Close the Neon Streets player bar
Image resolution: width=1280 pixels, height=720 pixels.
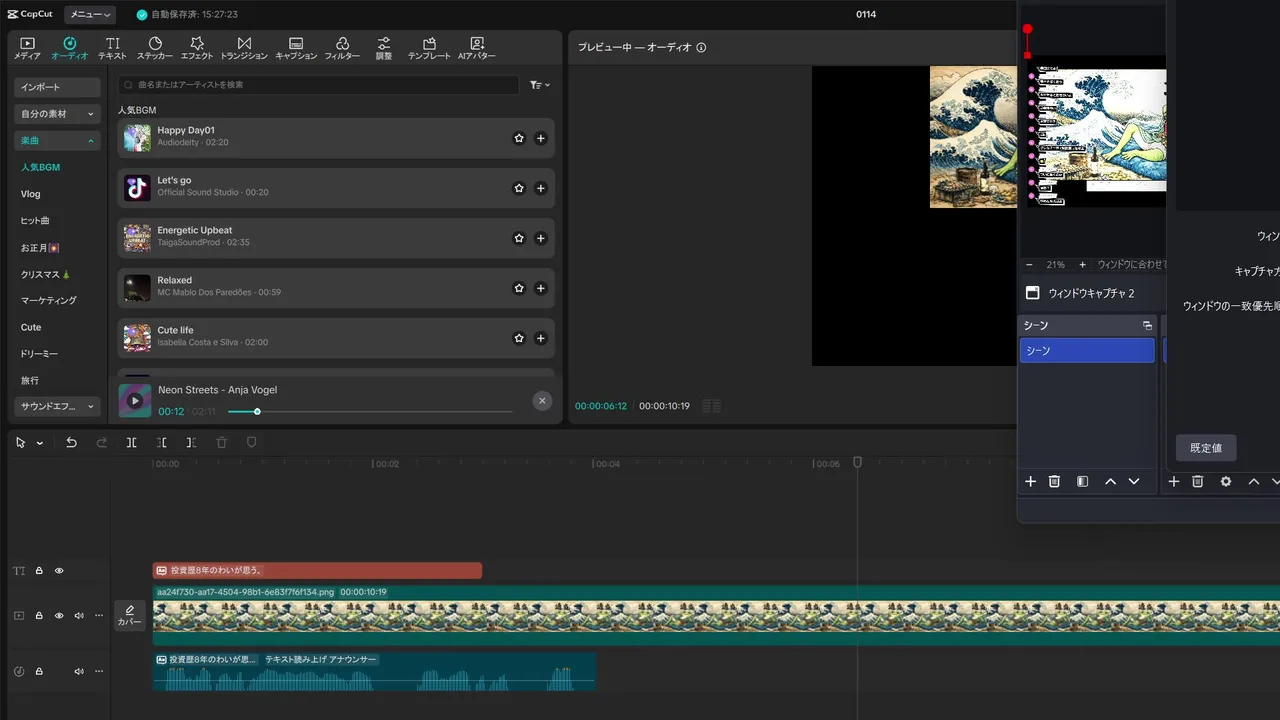point(542,401)
